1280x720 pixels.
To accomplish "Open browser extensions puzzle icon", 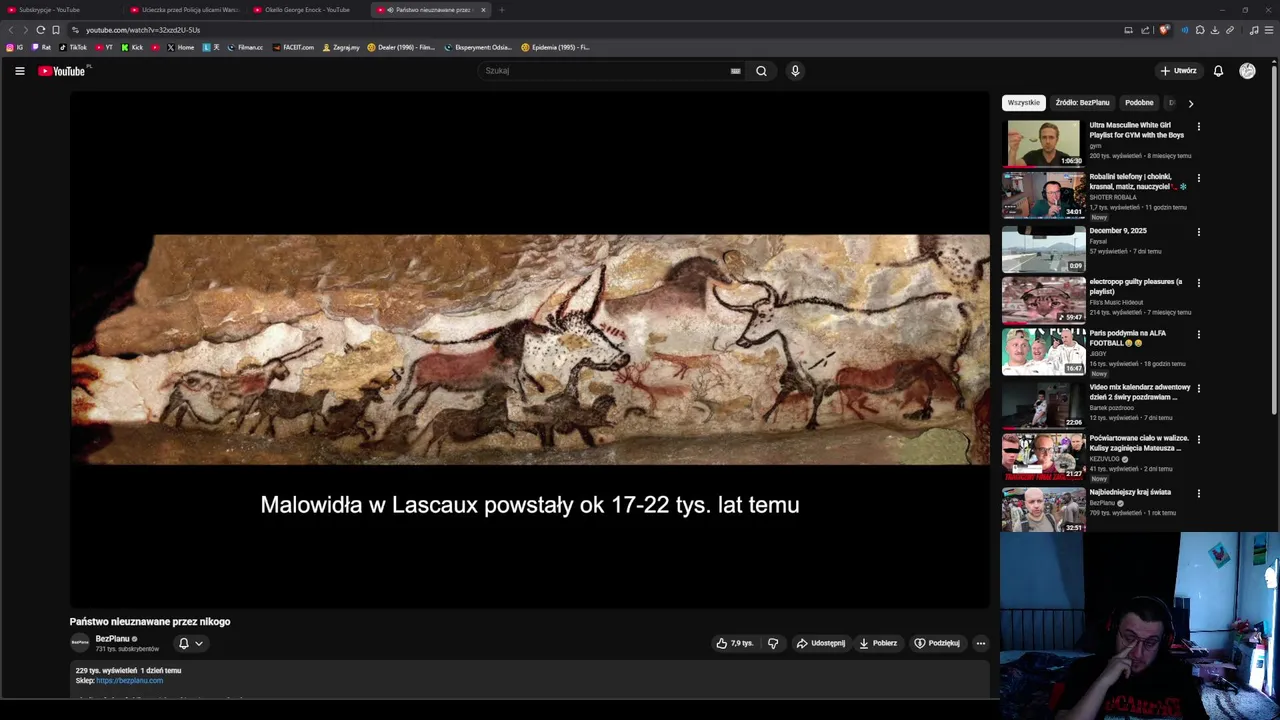I will (x=1200, y=30).
